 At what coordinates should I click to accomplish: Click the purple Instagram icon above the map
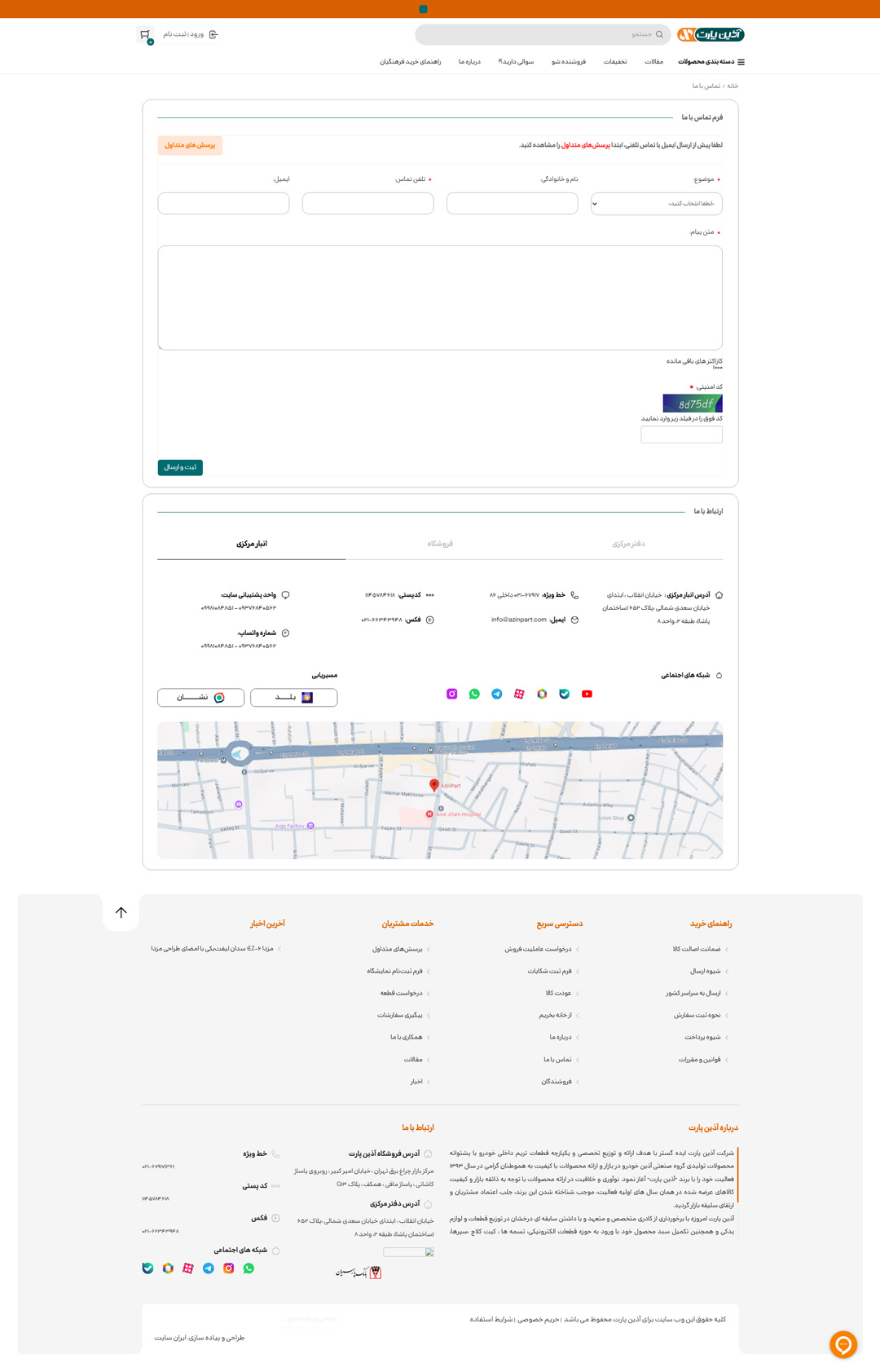[451, 694]
